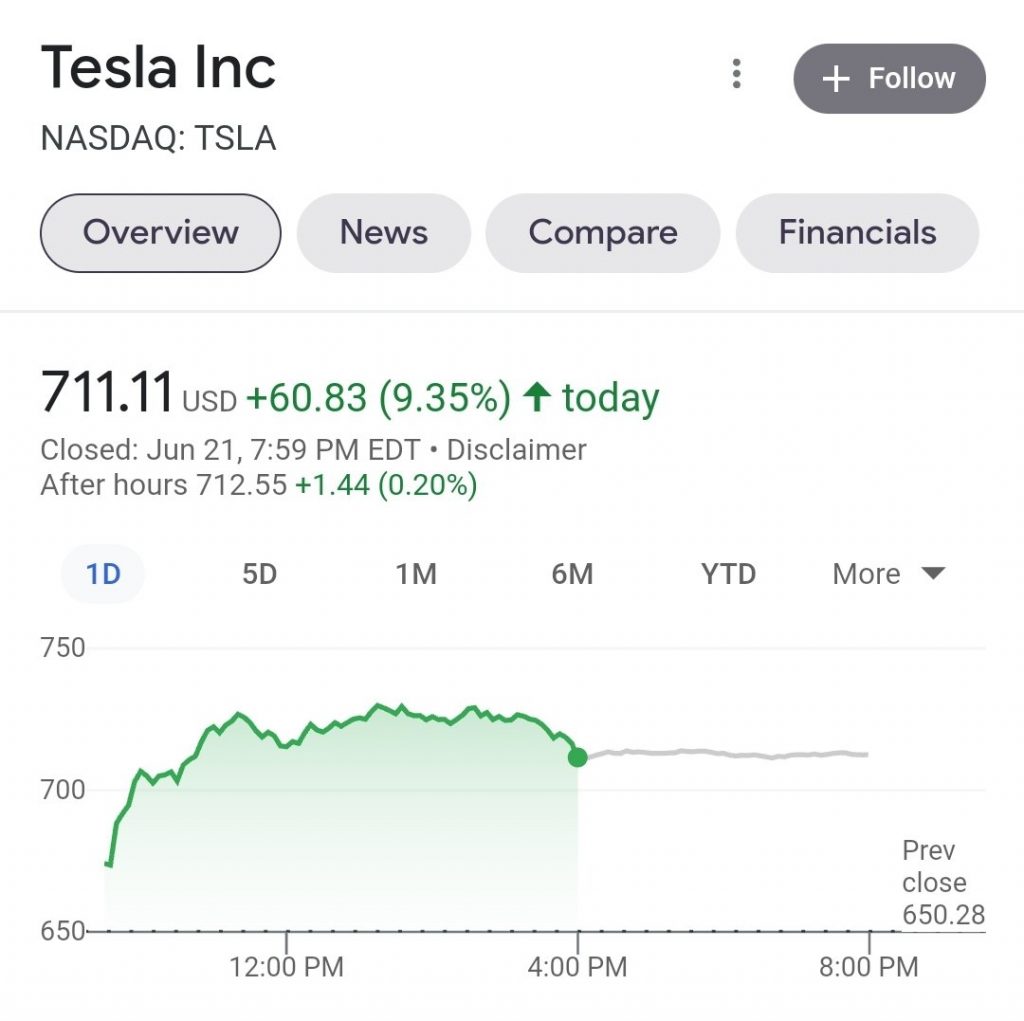Choose the 6M chart range
1024x1021 pixels.
point(572,575)
